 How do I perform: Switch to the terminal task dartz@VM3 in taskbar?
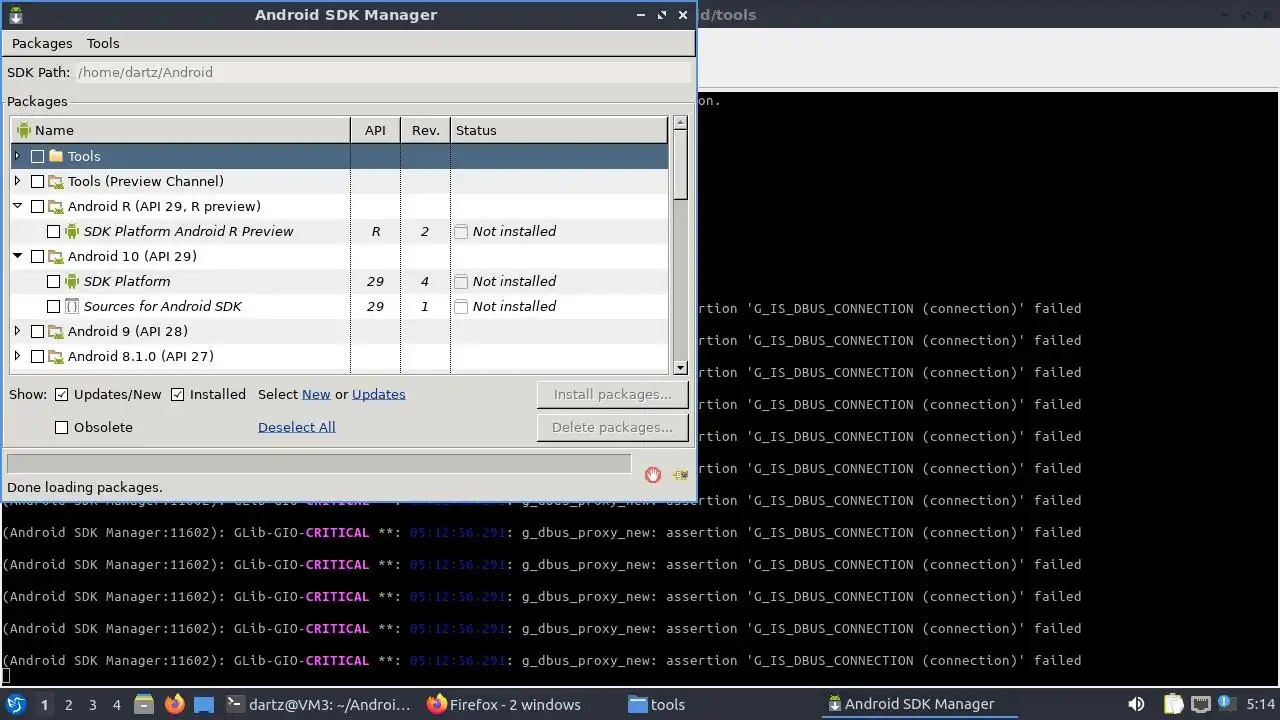(x=318, y=704)
